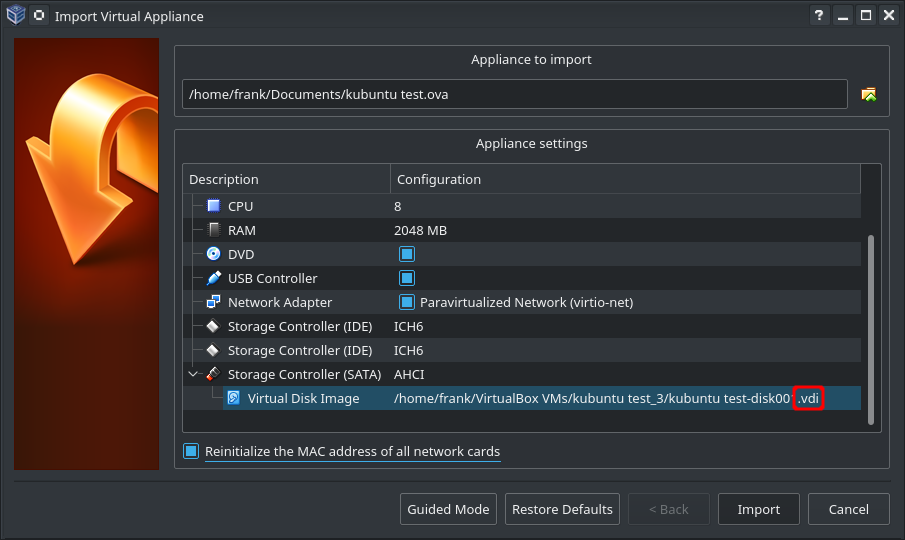The height and width of the screenshot is (540, 905).
Task: Click the Reinitialize the MAC address label
Action: click(353, 452)
